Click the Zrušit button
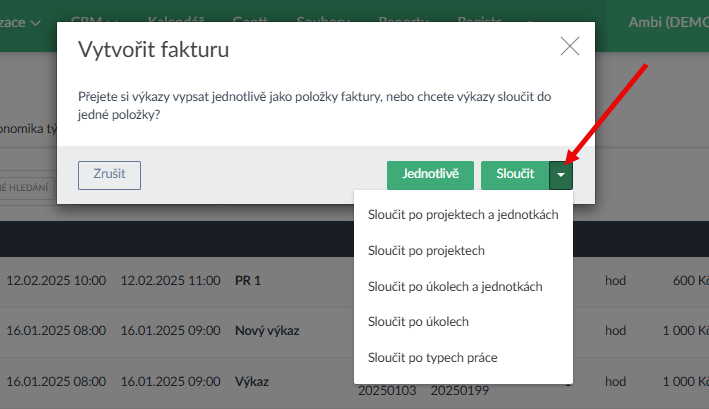Image resolution: width=709 pixels, height=409 pixels. (x=109, y=174)
